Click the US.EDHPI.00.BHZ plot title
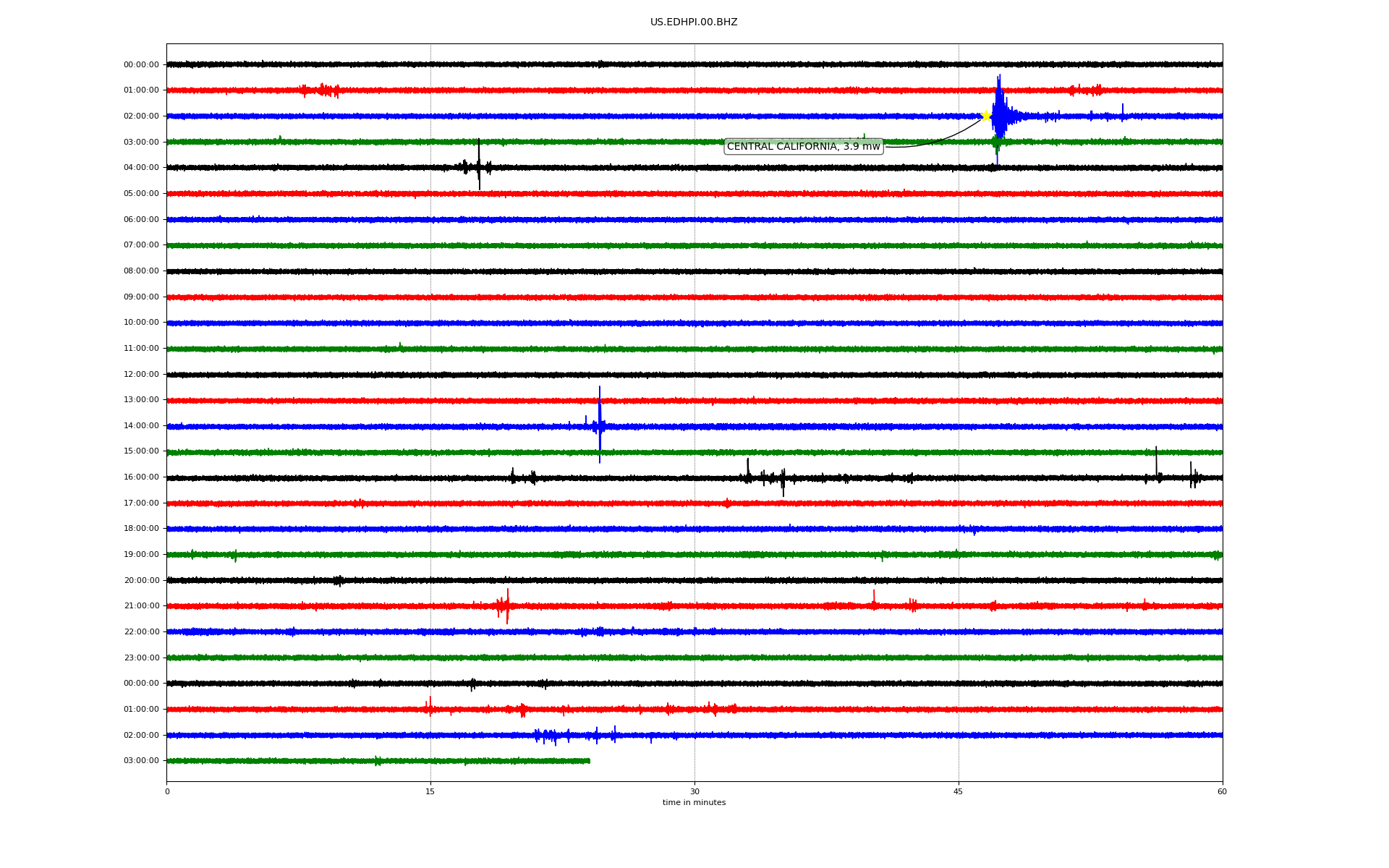1389x868 pixels. coord(693,22)
